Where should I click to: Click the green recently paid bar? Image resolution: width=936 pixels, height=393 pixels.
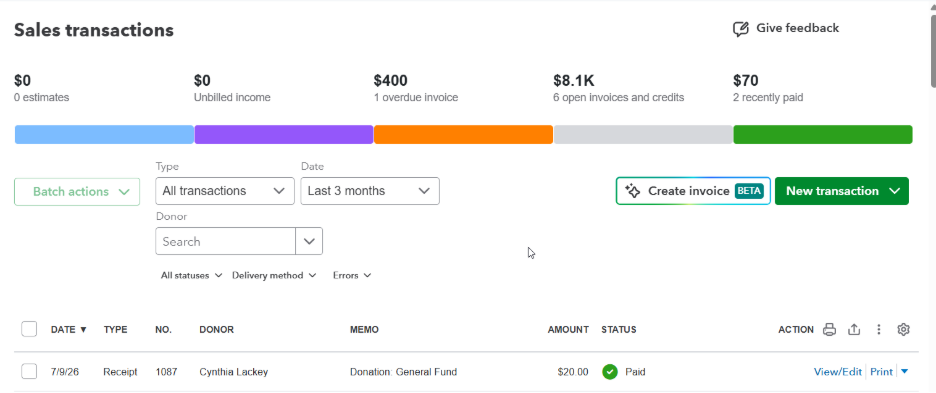(823, 134)
